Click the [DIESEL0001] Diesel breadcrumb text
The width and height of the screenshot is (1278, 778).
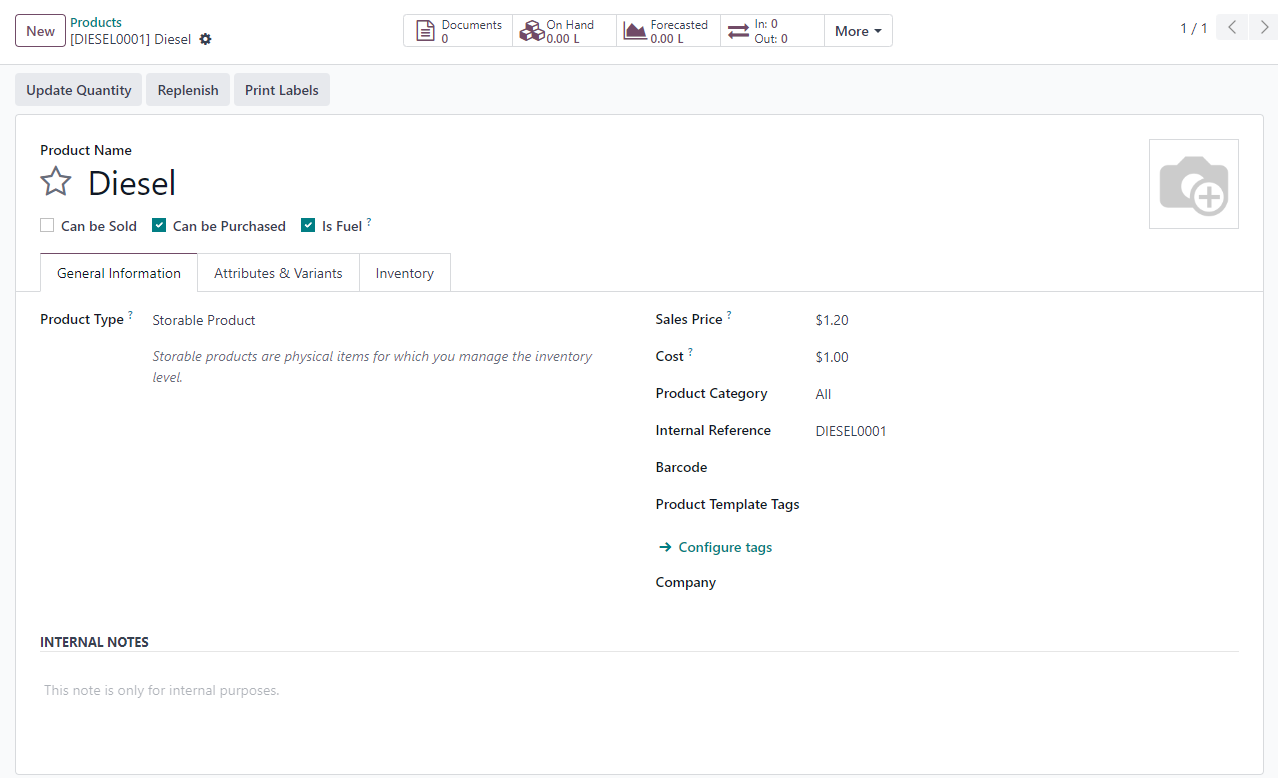(130, 39)
